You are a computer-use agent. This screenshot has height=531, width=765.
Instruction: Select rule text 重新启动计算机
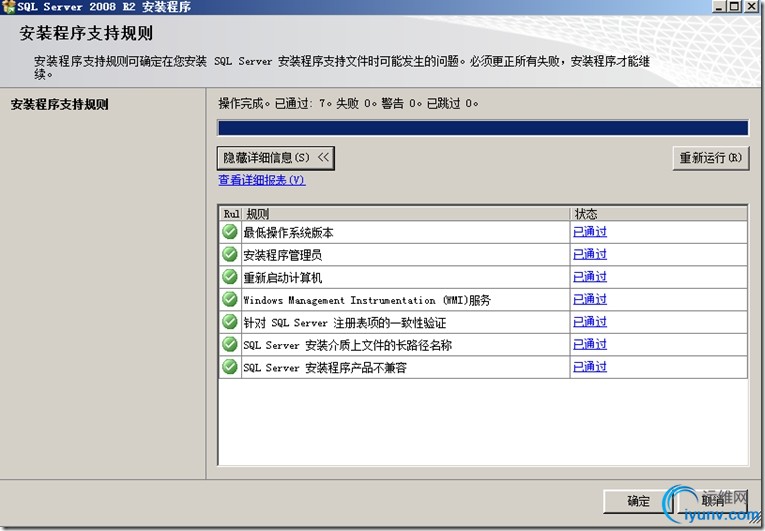(x=282, y=278)
